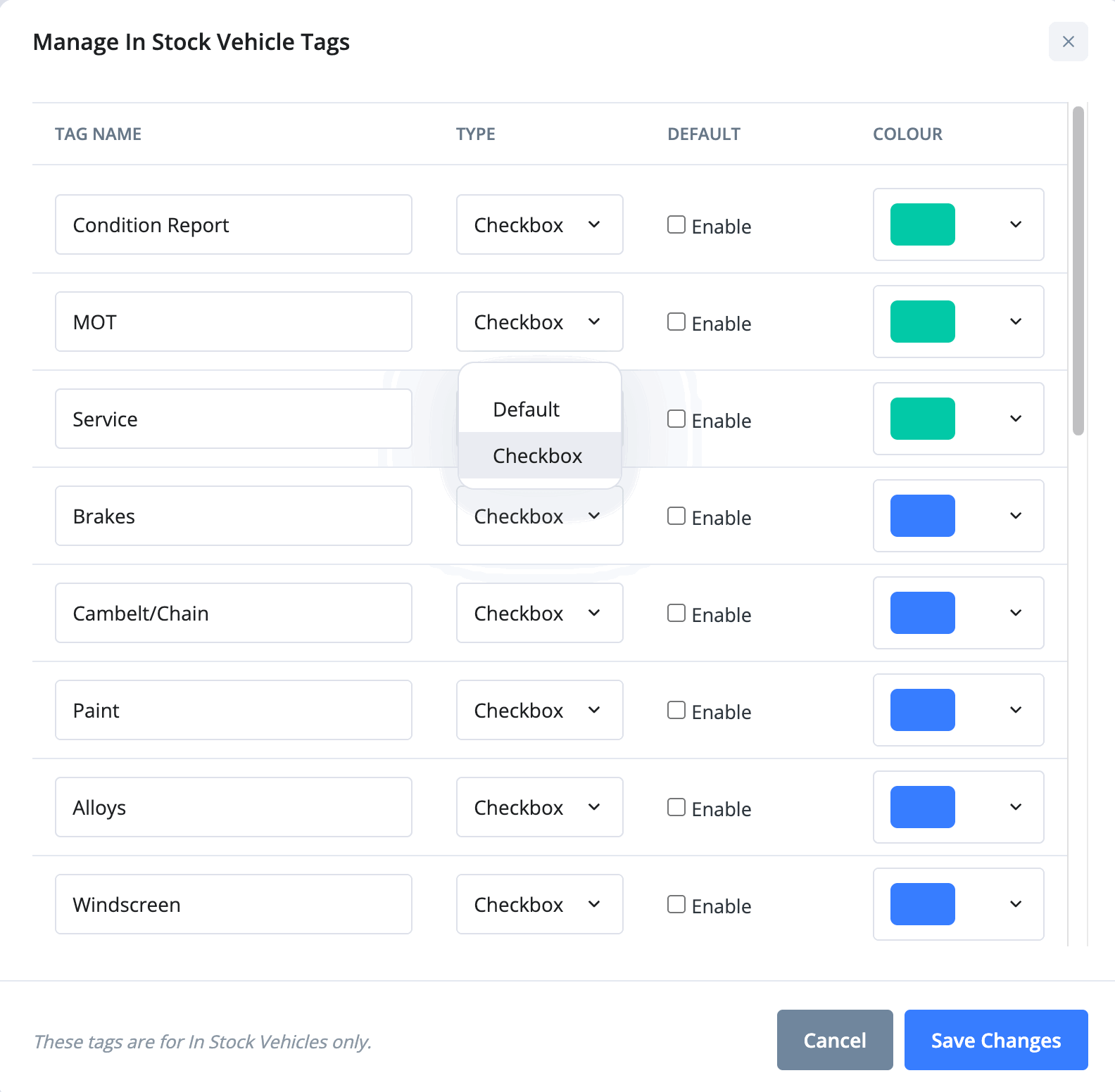Save changes to vehicle tags
Image resolution: width=1115 pixels, height=1092 pixels.
pyautogui.click(x=995, y=1040)
